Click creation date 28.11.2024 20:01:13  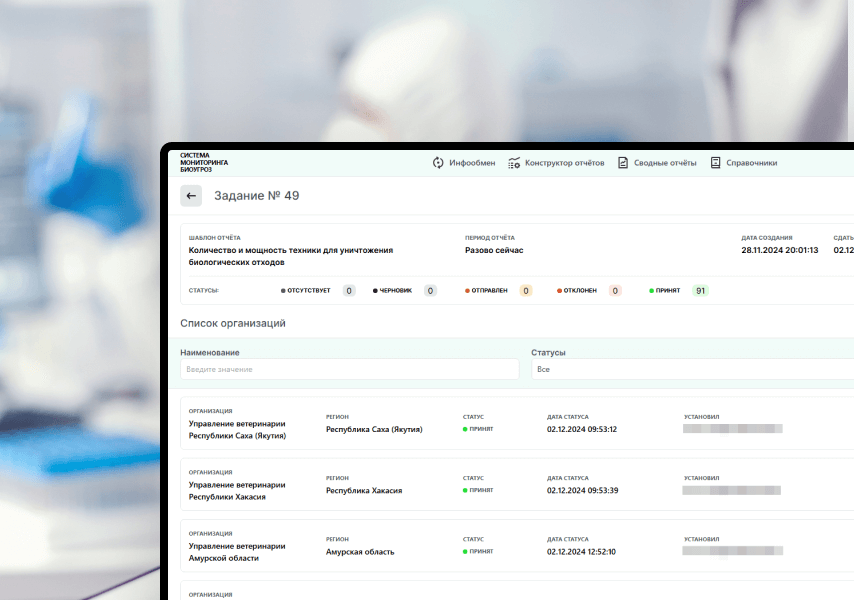tap(779, 250)
